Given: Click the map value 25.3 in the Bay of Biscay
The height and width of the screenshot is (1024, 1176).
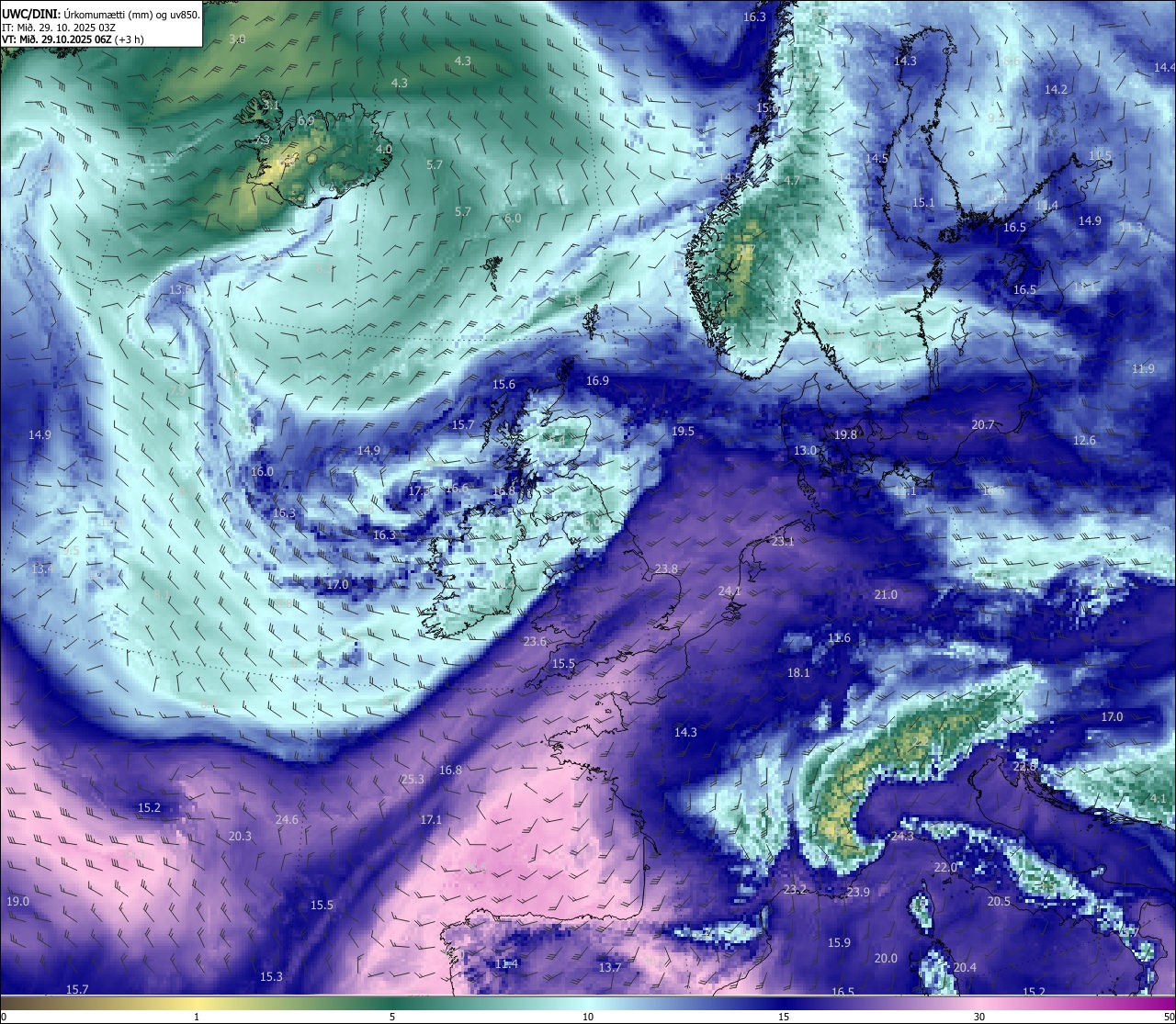Looking at the screenshot, I should pyautogui.click(x=413, y=779).
